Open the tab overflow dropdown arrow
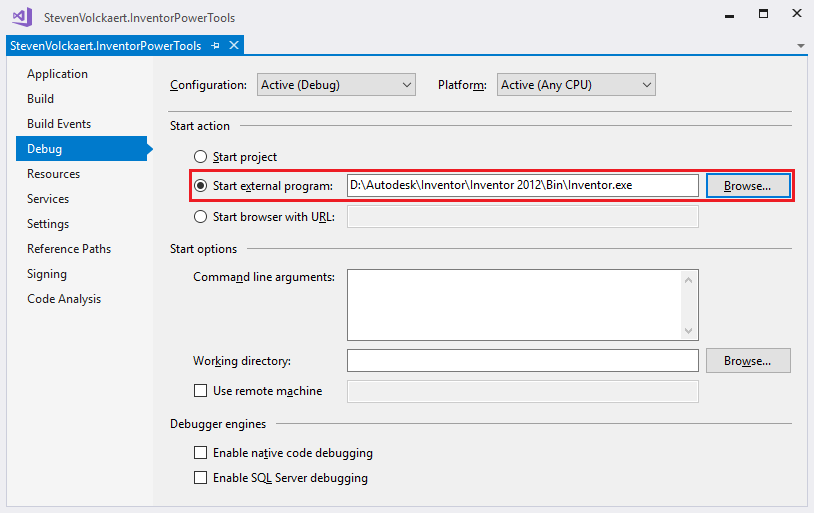The image size is (814, 513). (x=801, y=46)
